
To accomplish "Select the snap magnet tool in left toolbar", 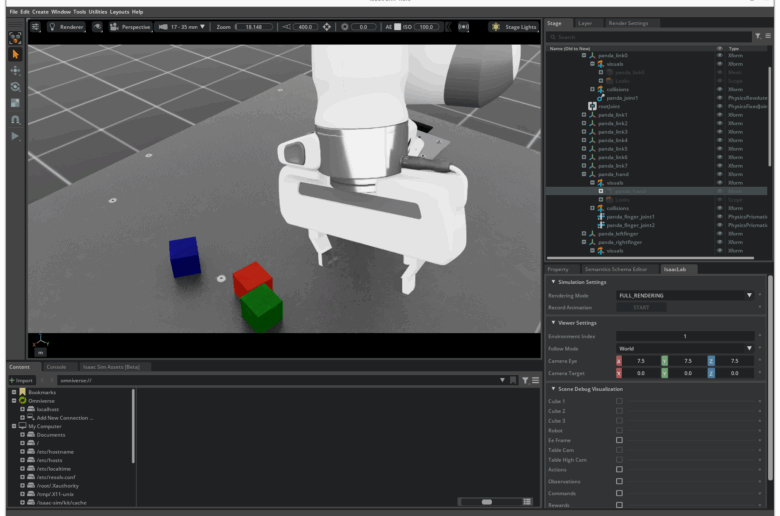I will pos(15,119).
